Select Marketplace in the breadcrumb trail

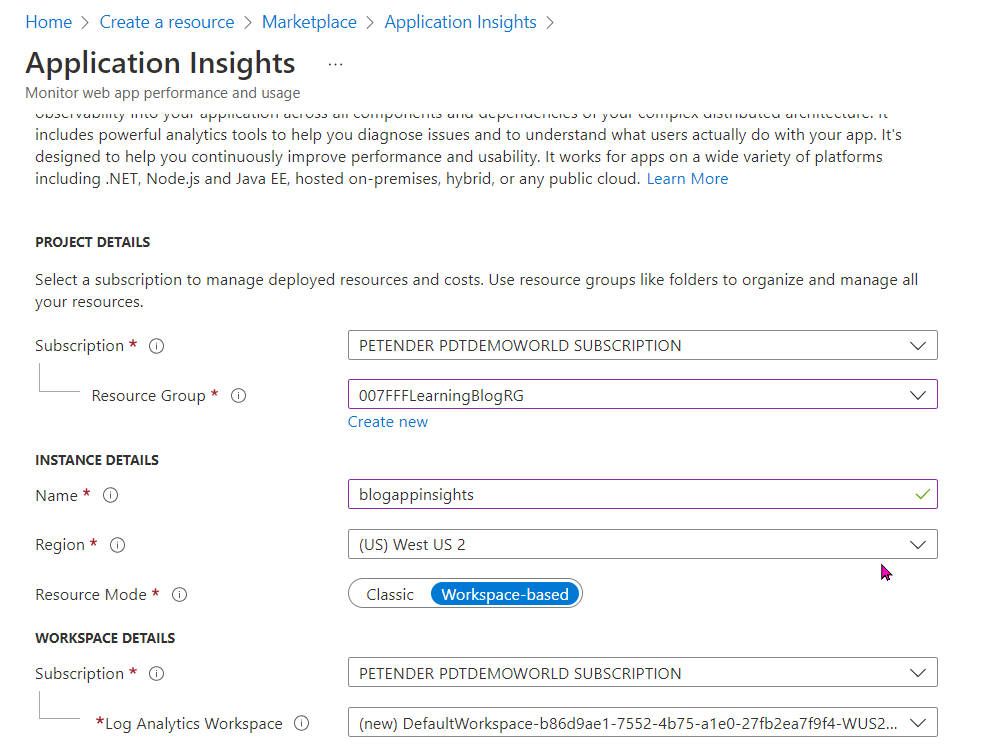point(309,21)
